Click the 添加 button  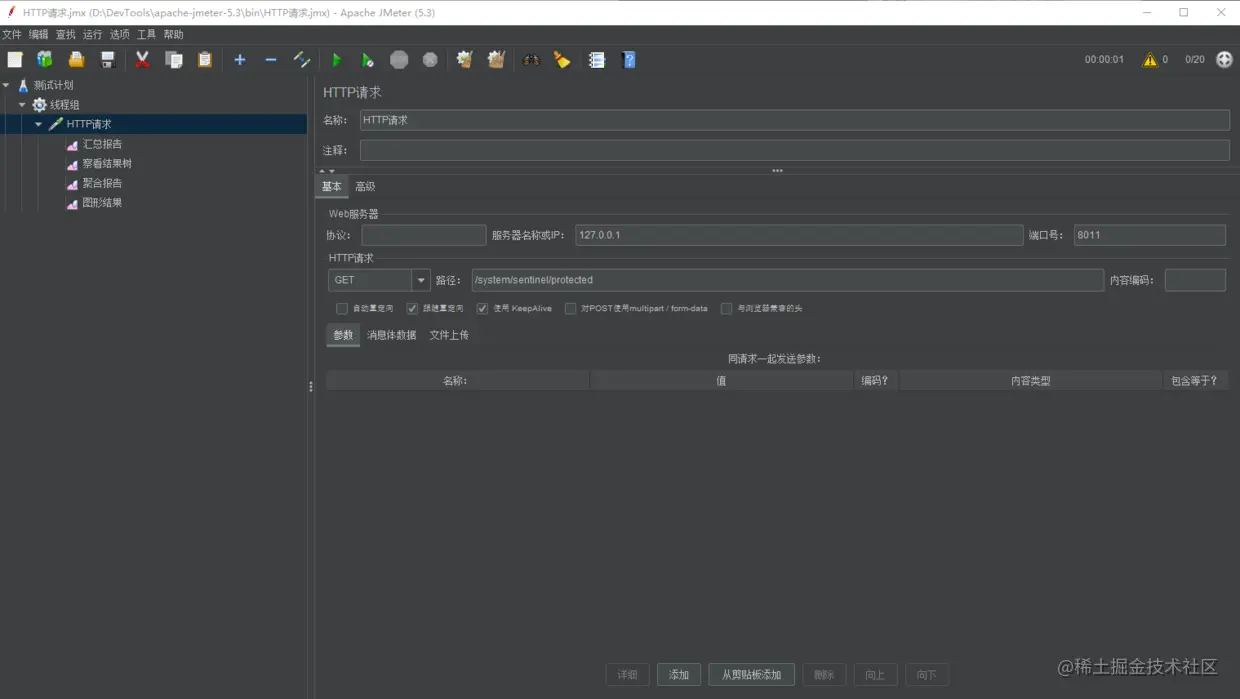coord(679,675)
